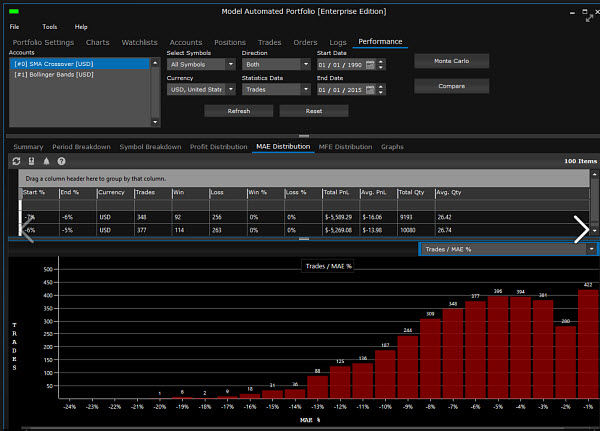Open the Direction dropdown
Image resolution: width=600 pixels, height=431 pixels.
pos(305,64)
